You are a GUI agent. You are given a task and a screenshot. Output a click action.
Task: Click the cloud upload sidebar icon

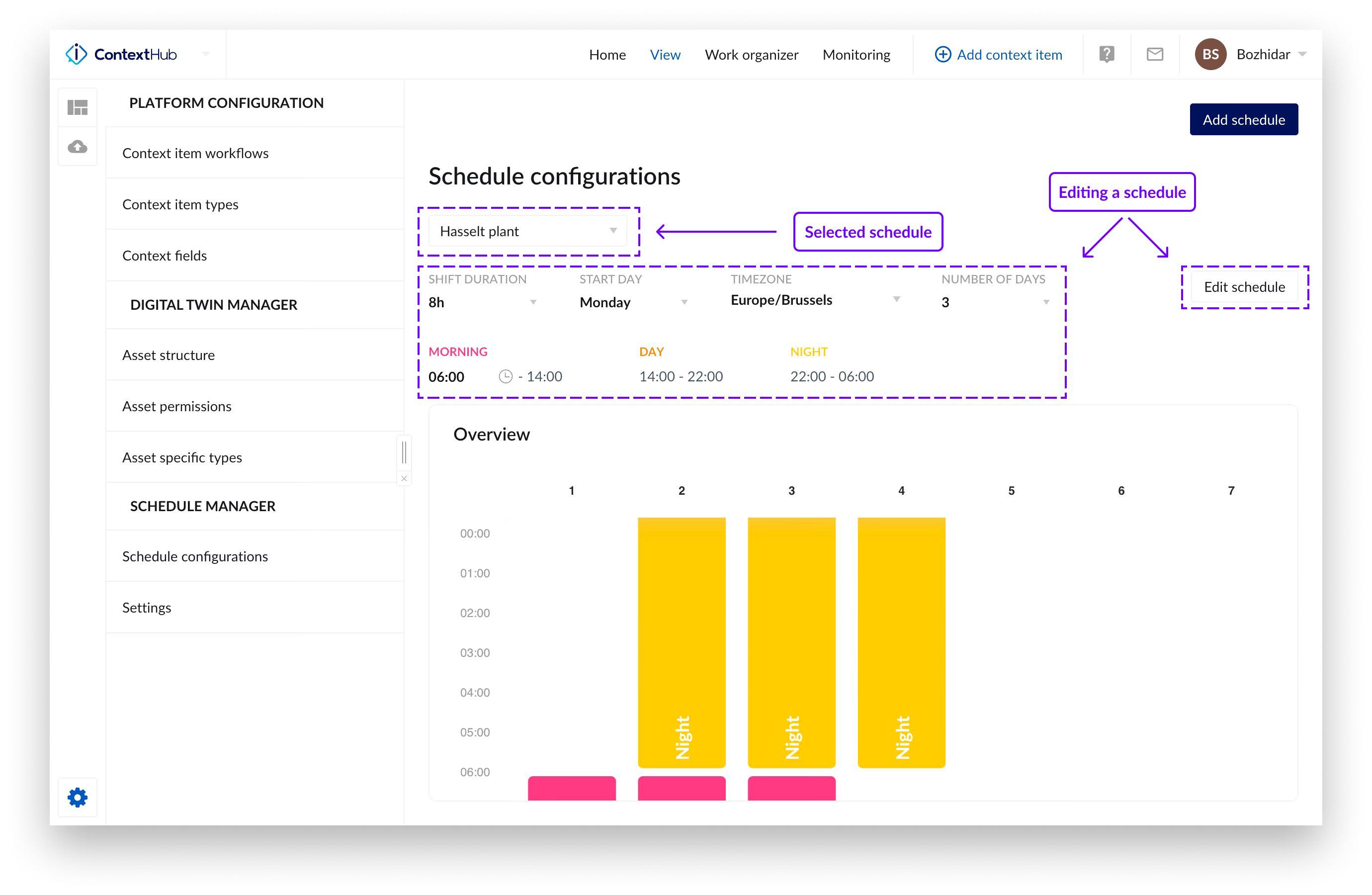pos(77,147)
